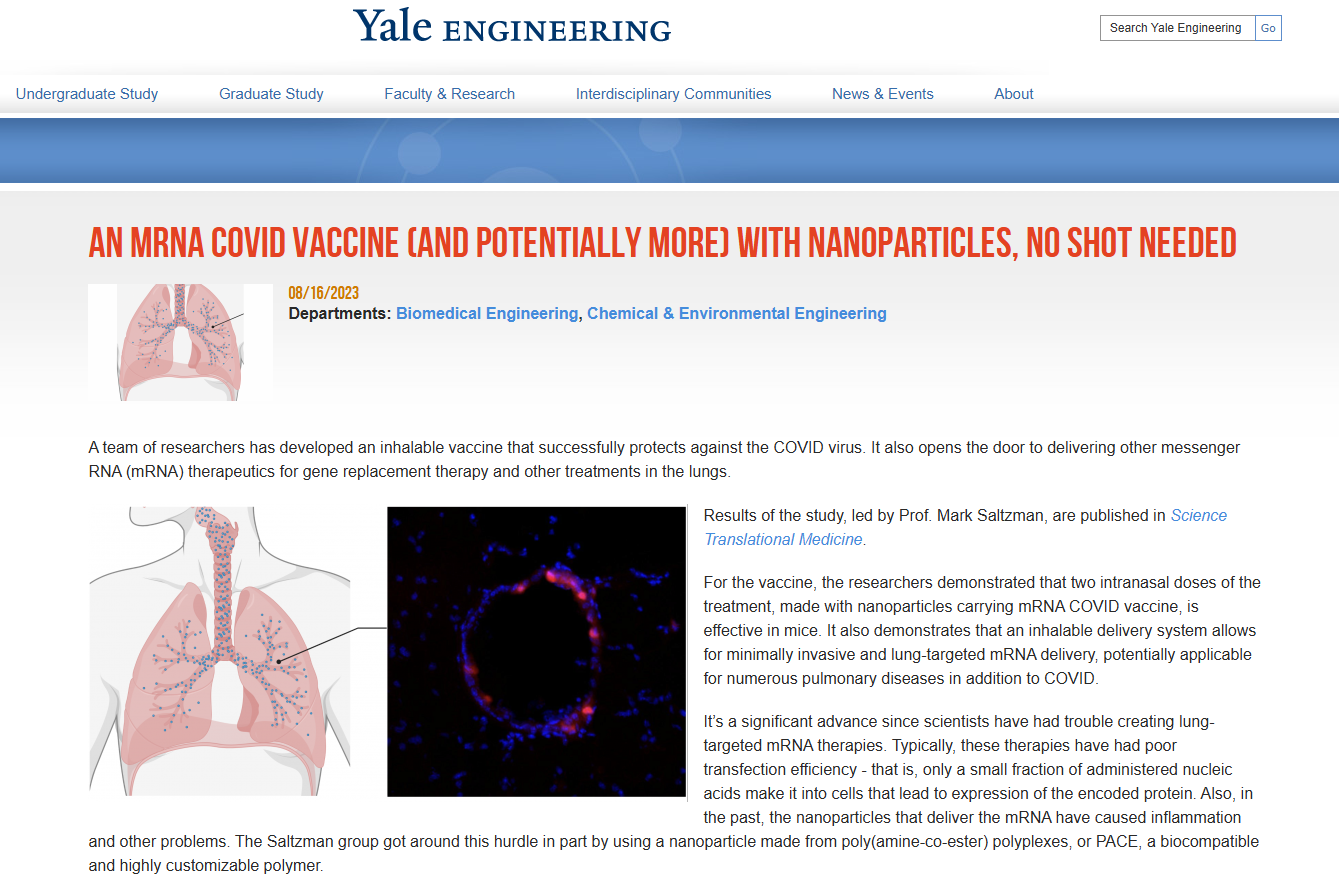Go to News & Events section

point(882,94)
